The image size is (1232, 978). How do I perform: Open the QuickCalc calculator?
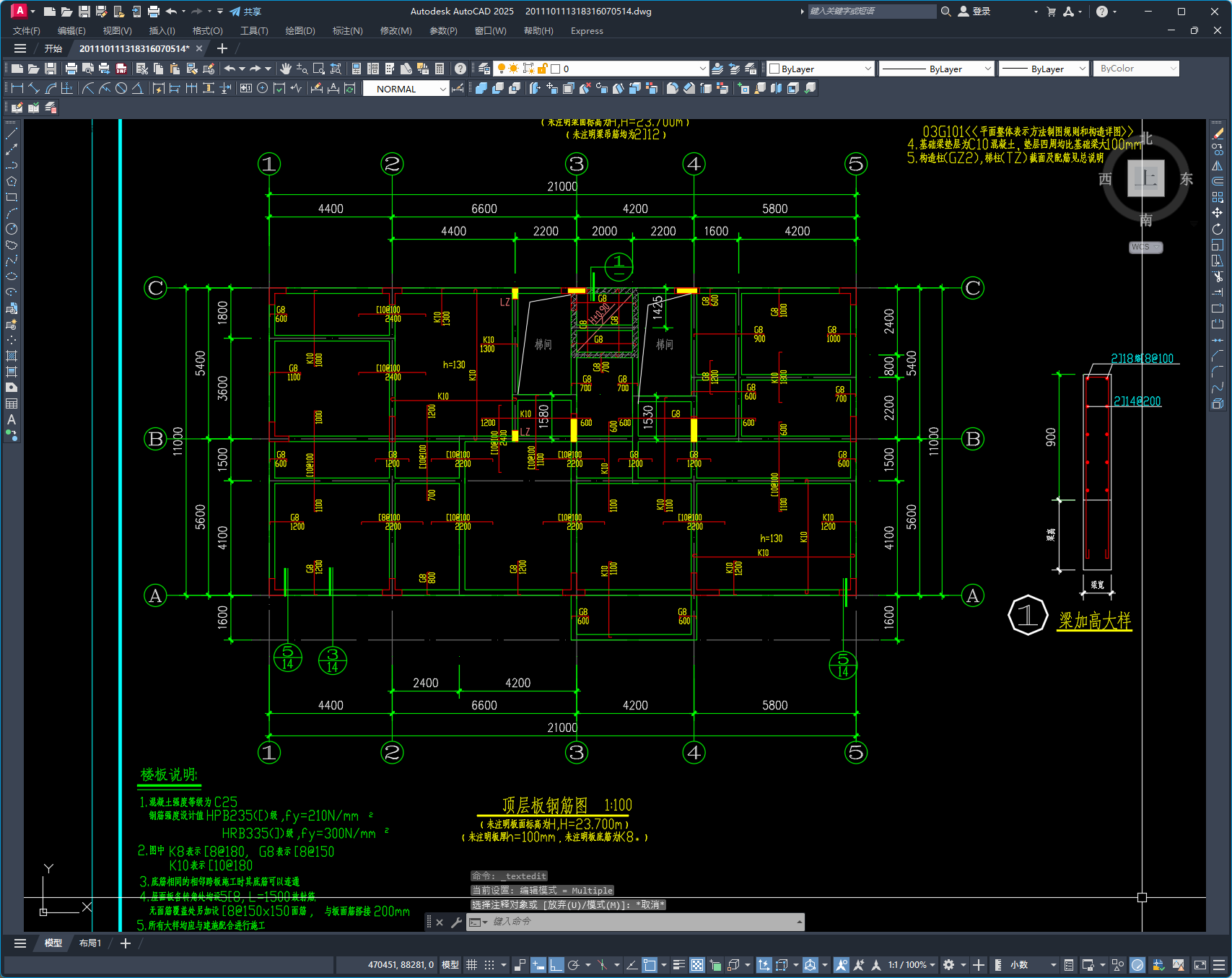click(440, 69)
